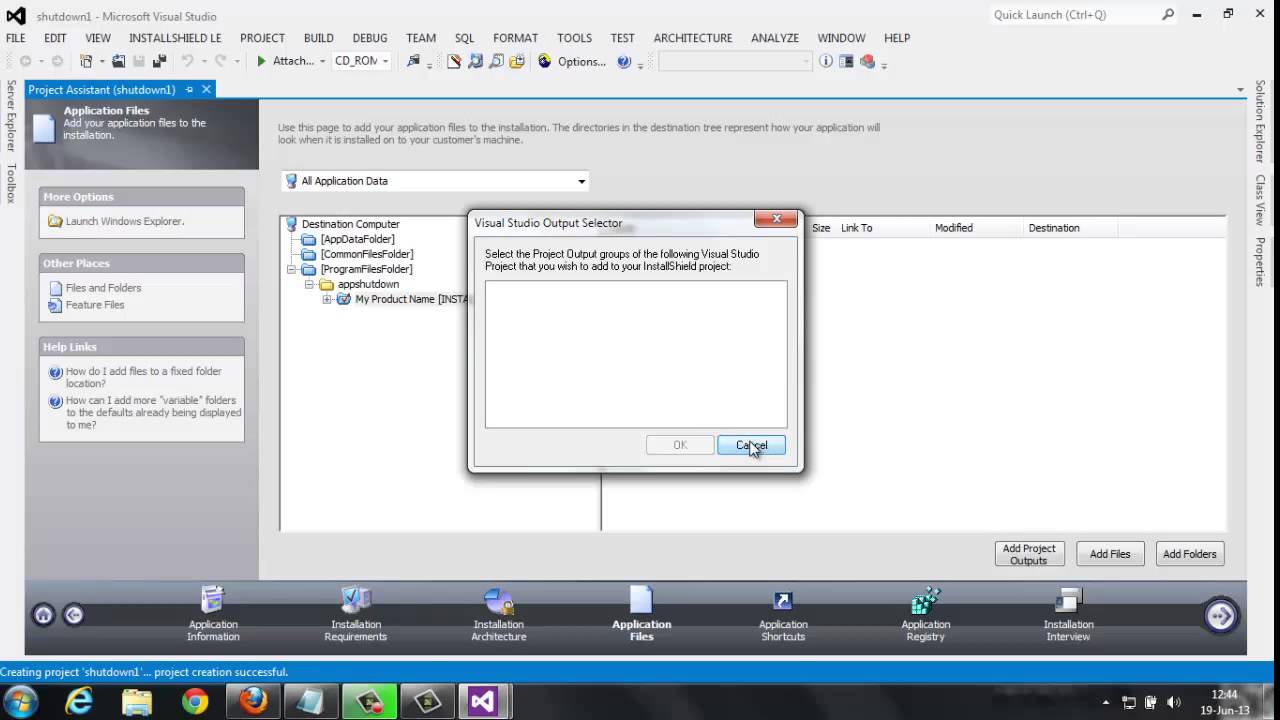
Task: Pin the Project Assistant tab
Action: click(189, 89)
